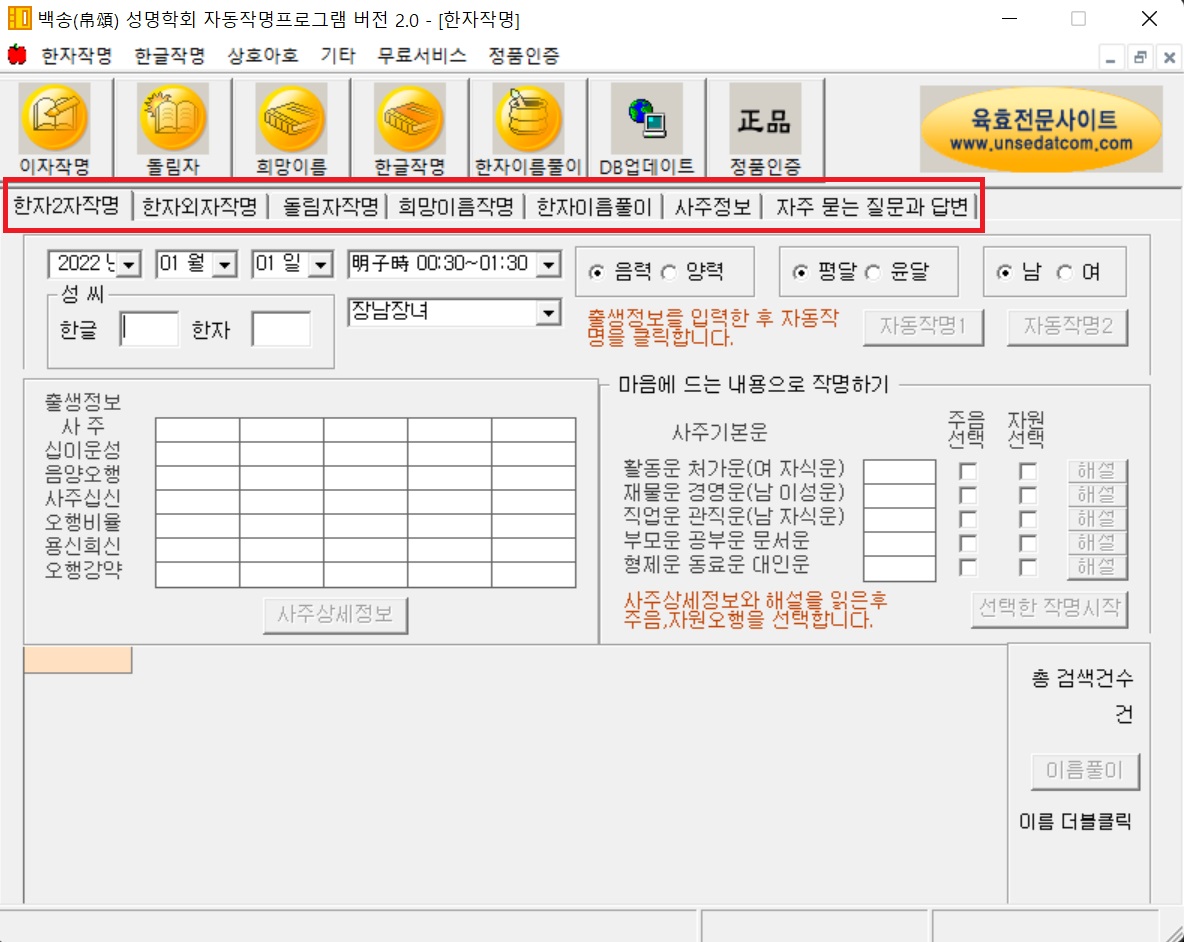Select the 양력 radio button
This screenshot has width=1184, height=942.
669,272
